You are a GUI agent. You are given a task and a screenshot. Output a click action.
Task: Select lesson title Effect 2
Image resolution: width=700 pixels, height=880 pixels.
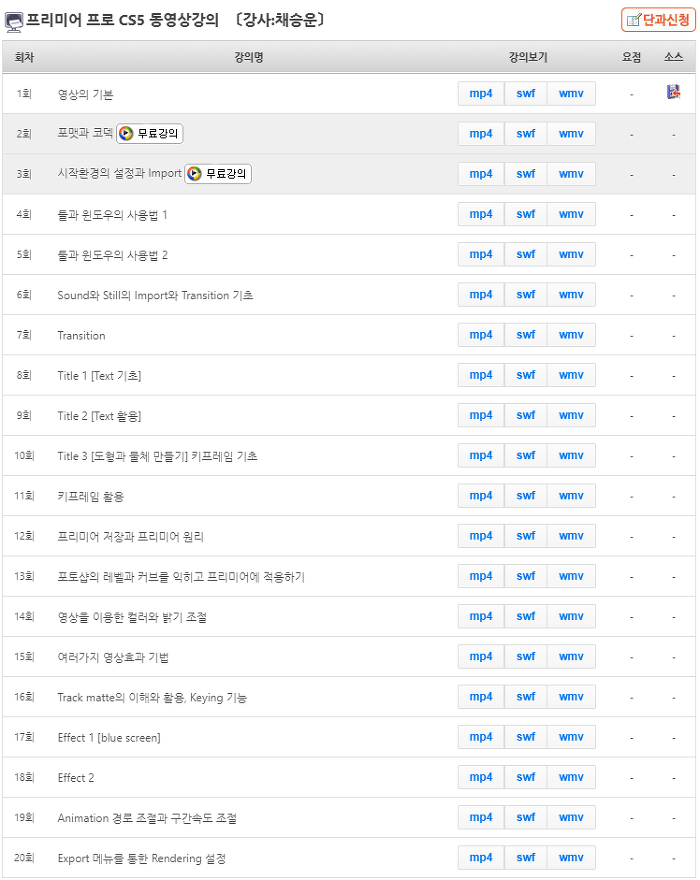coord(76,778)
